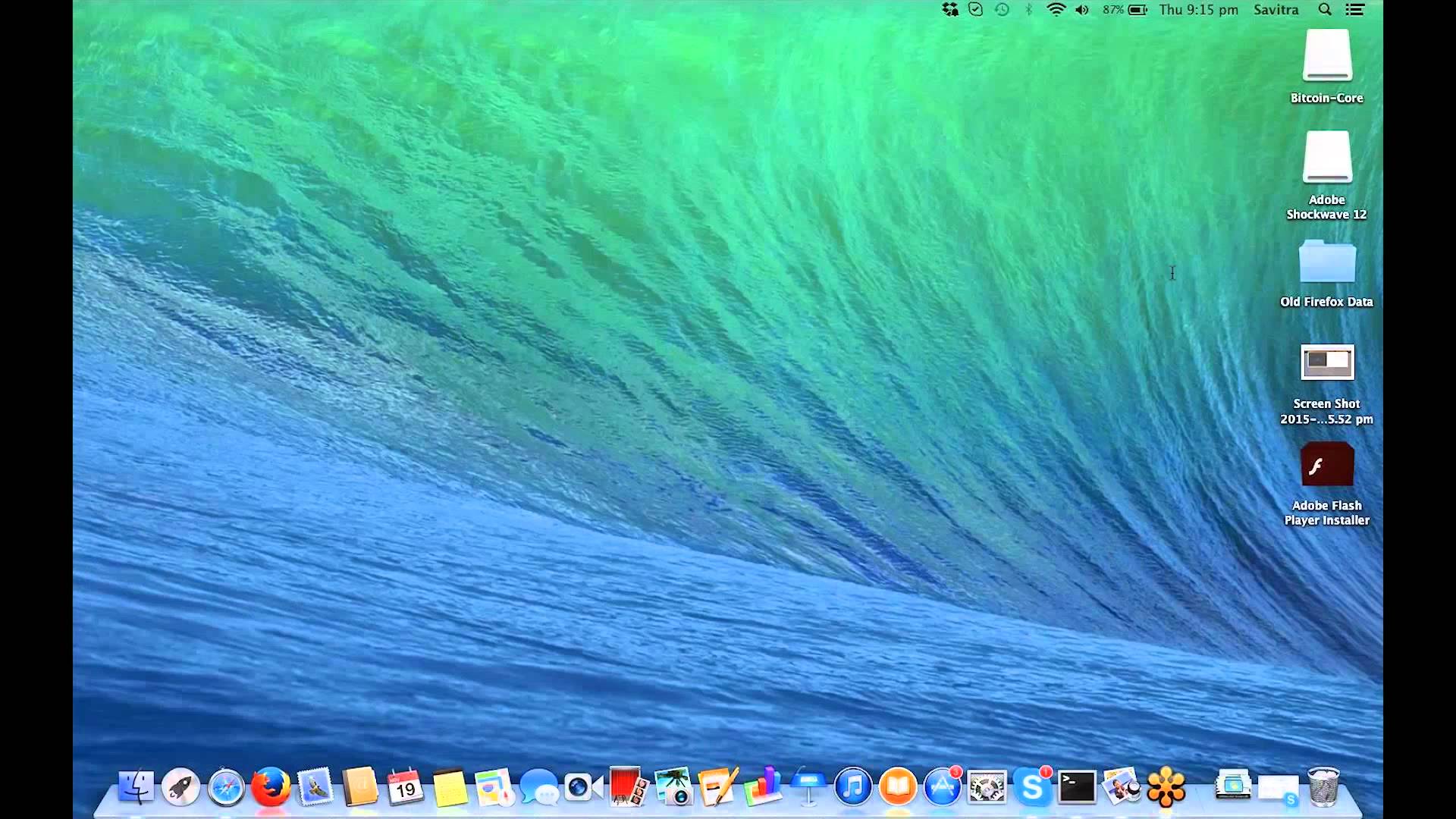Launch Safari from the Dock

point(226,787)
